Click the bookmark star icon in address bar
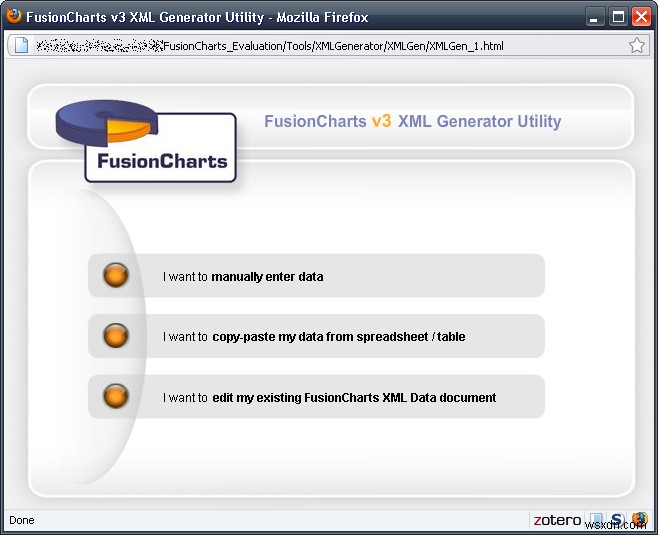The width and height of the screenshot is (658, 535). tap(637, 45)
